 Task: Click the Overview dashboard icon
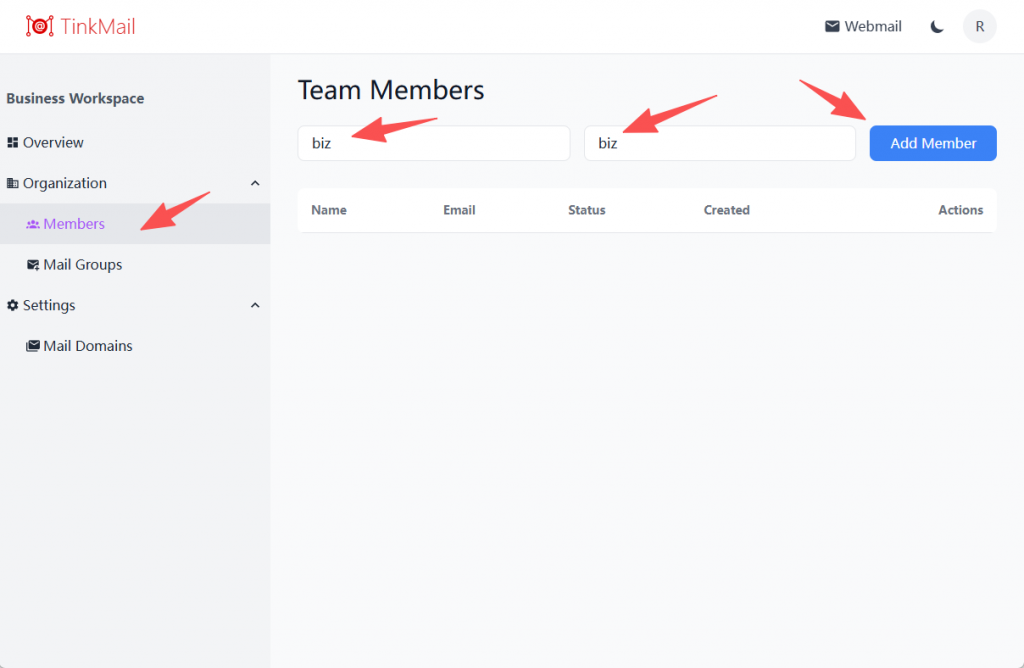click(12, 142)
